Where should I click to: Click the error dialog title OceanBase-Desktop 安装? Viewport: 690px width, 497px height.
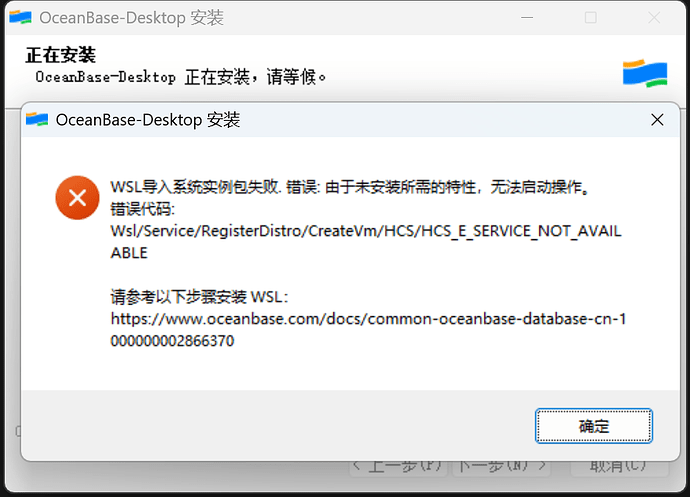(x=147, y=120)
